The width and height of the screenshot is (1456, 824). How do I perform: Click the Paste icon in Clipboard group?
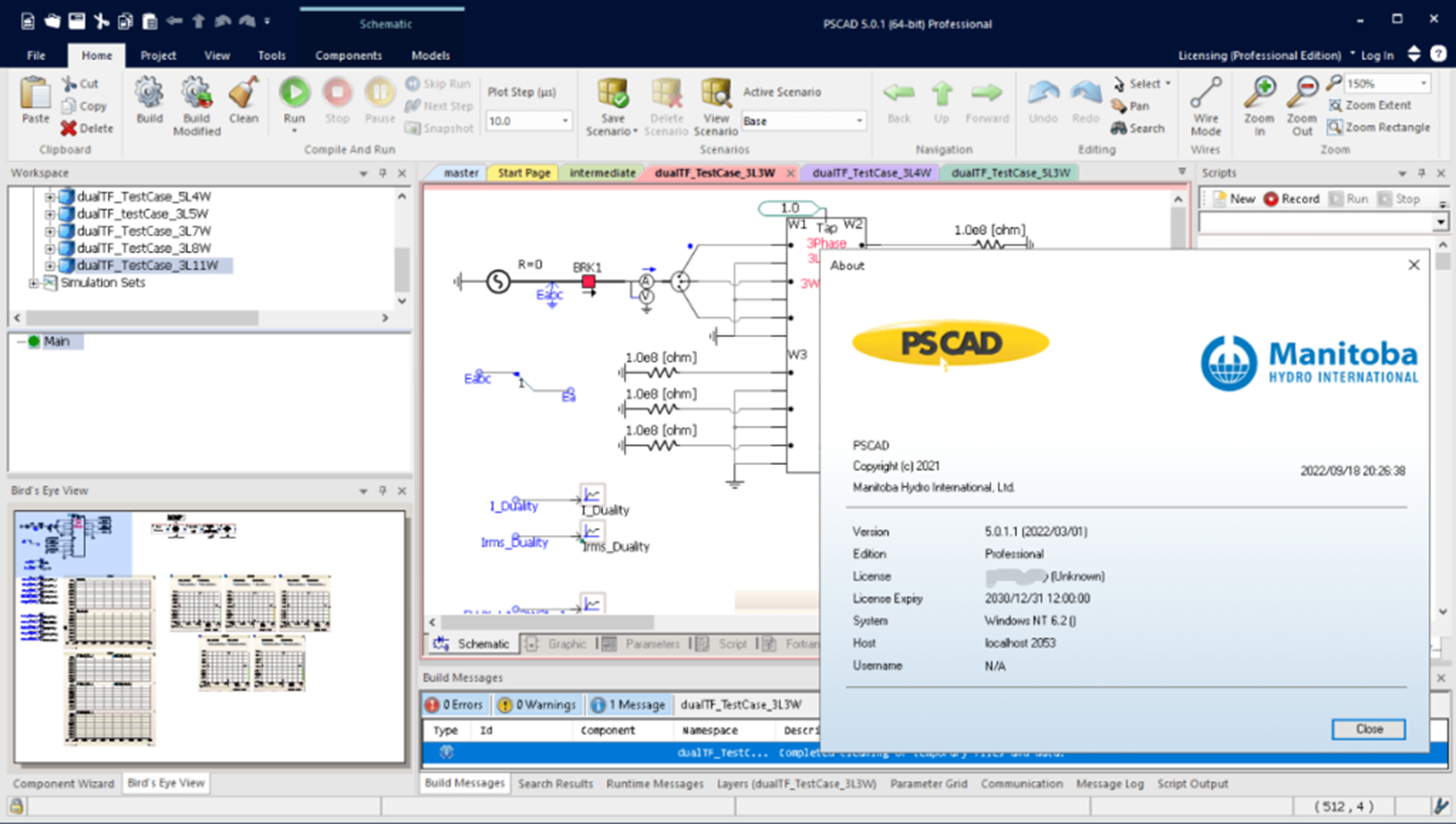pos(35,93)
